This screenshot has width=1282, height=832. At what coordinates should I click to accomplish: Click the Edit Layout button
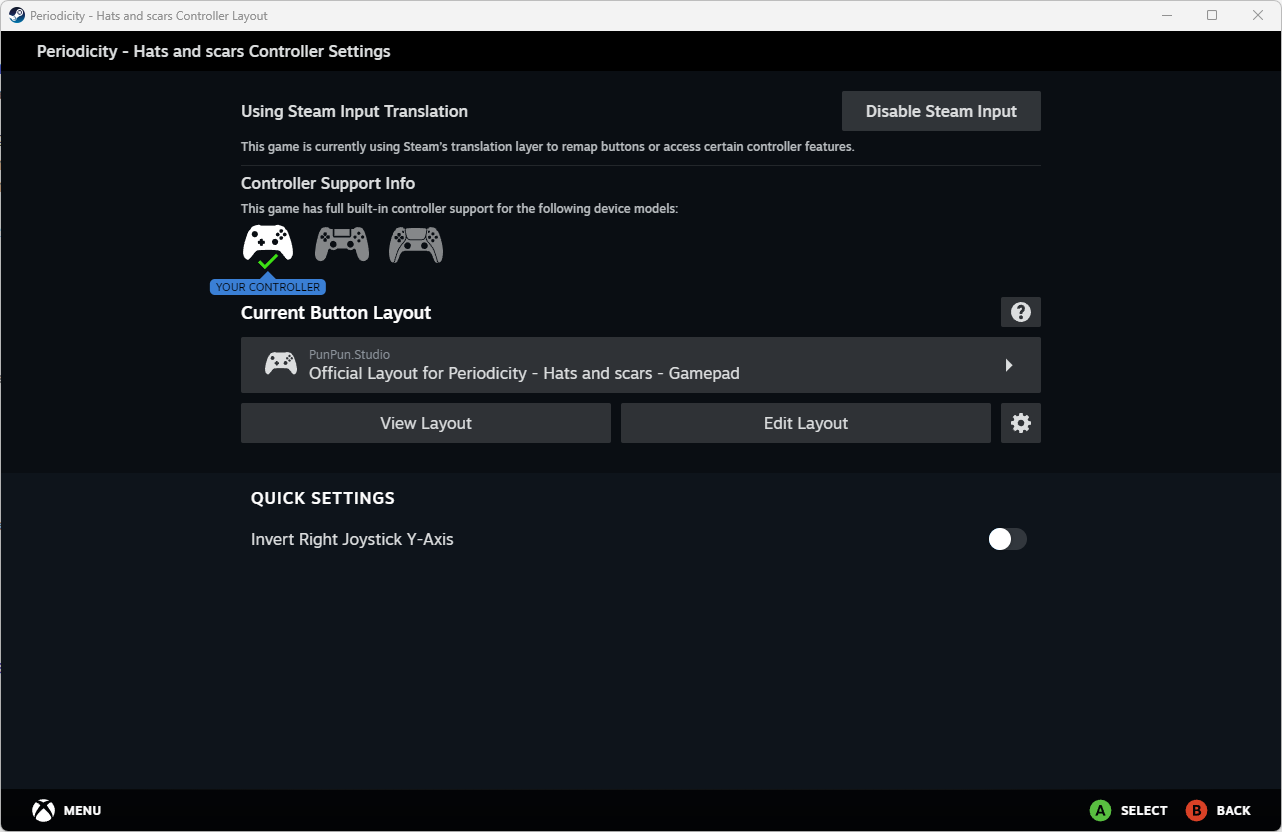806,423
